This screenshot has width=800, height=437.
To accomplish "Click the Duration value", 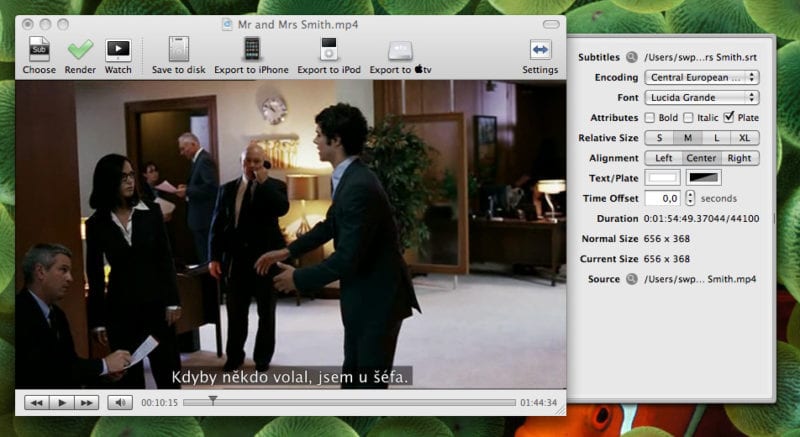I will coord(701,219).
